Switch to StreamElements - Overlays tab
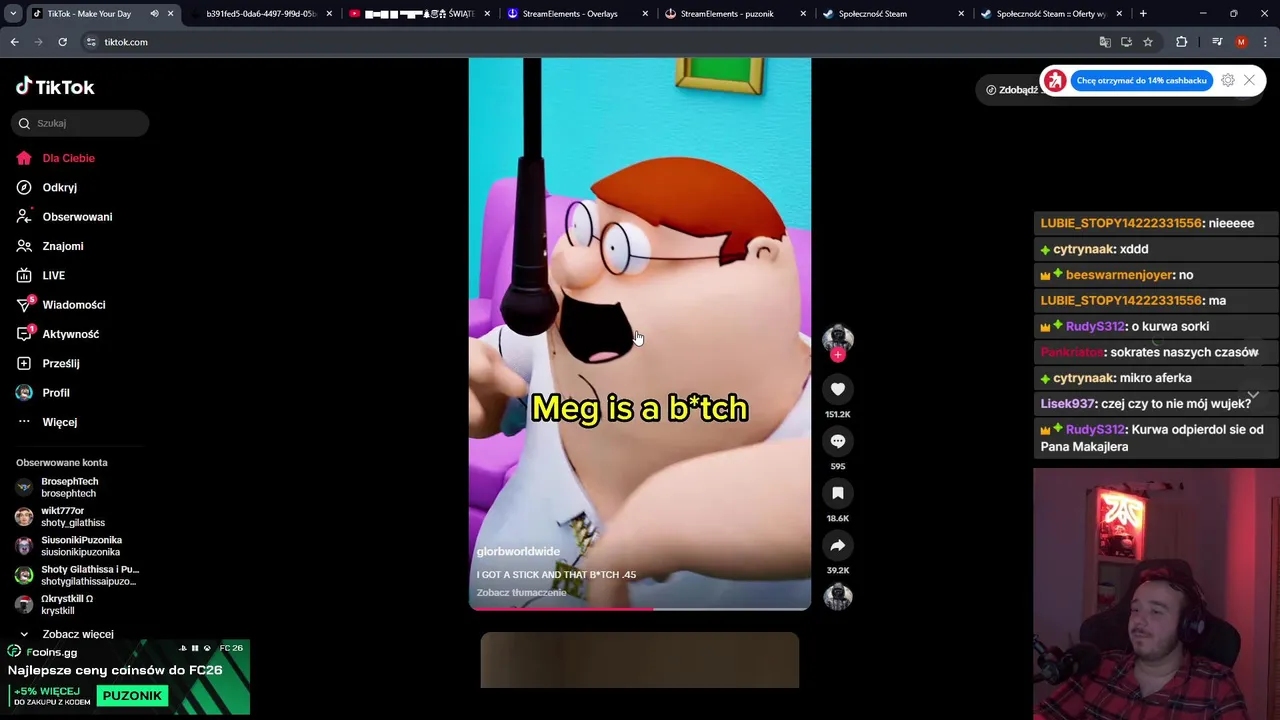The image size is (1280, 720). 577,14
